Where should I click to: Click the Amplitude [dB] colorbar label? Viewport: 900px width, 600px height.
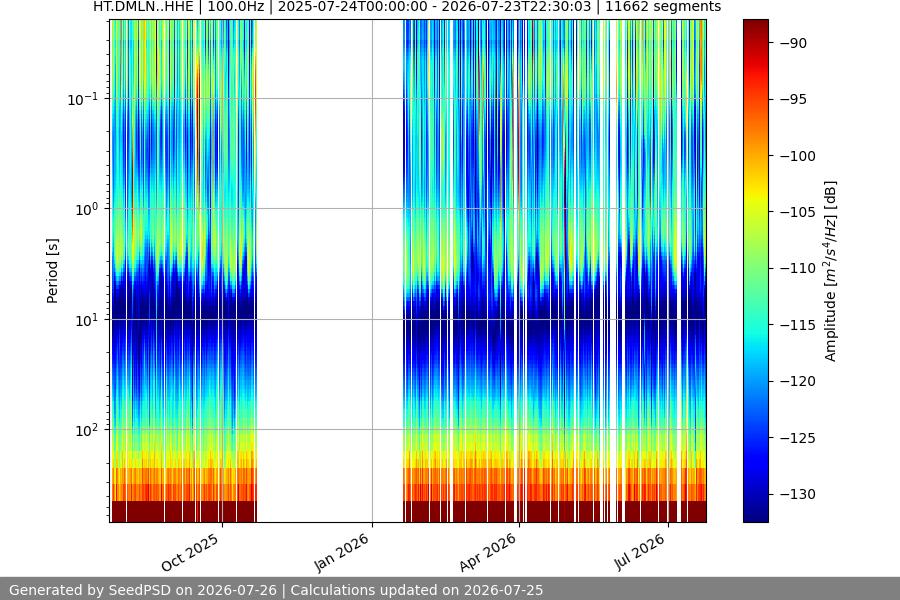point(831,271)
